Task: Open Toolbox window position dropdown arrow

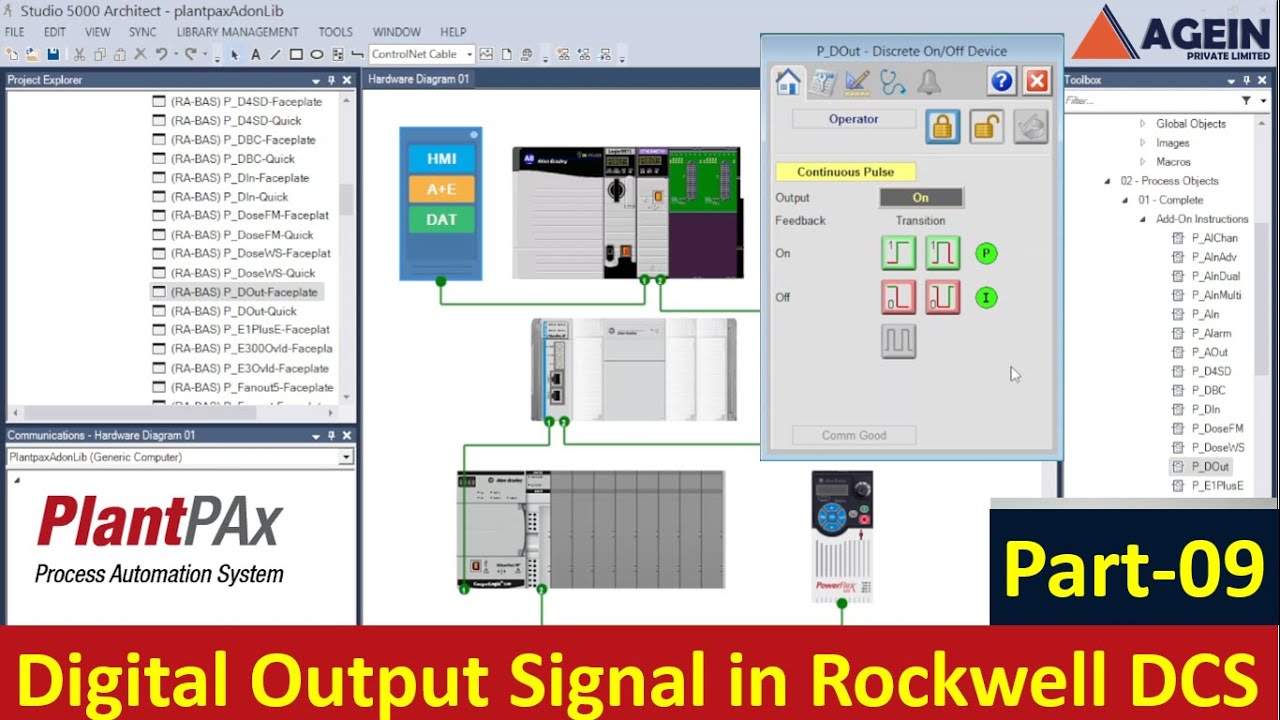Action: [1230, 80]
